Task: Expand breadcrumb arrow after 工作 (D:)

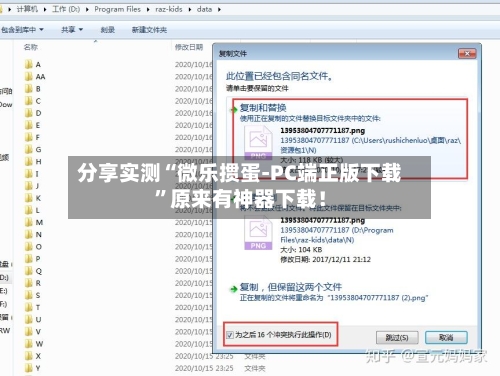Action: [87, 9]
